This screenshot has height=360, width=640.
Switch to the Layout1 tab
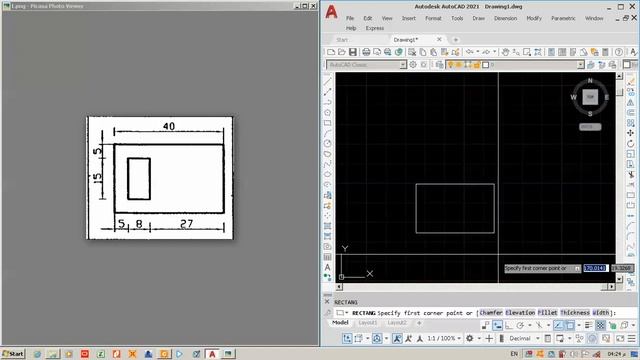click(x=367, y=323)
